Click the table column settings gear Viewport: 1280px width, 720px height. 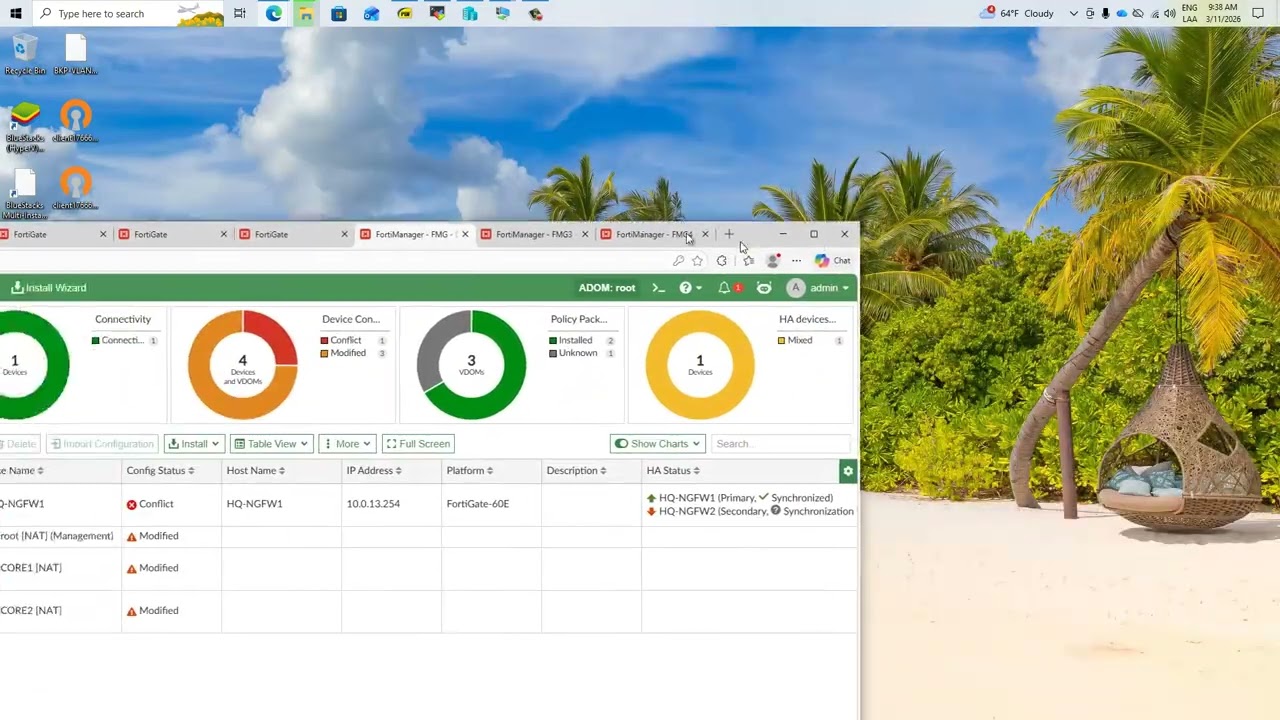848,471
